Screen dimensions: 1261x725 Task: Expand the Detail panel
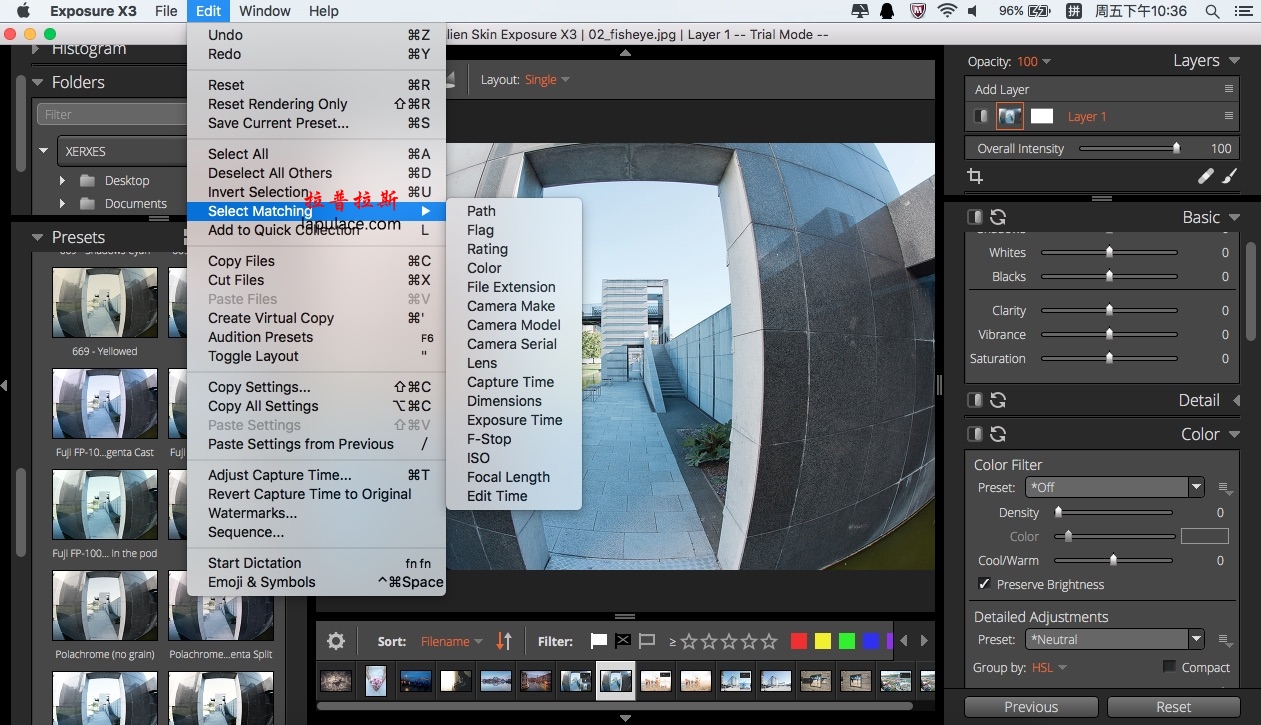(1236, 400)
